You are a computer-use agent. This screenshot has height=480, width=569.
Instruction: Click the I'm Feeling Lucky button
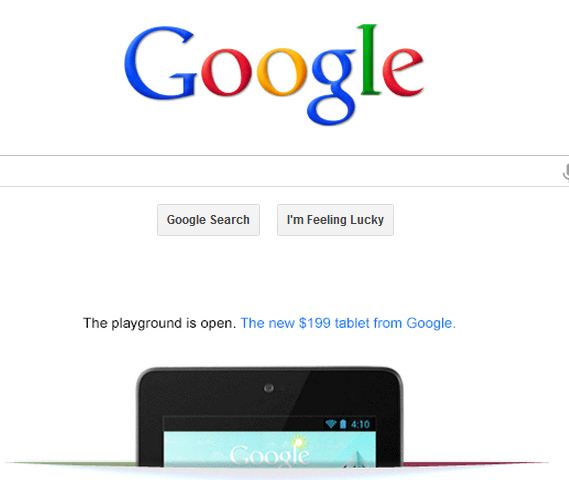coord(335,220)
